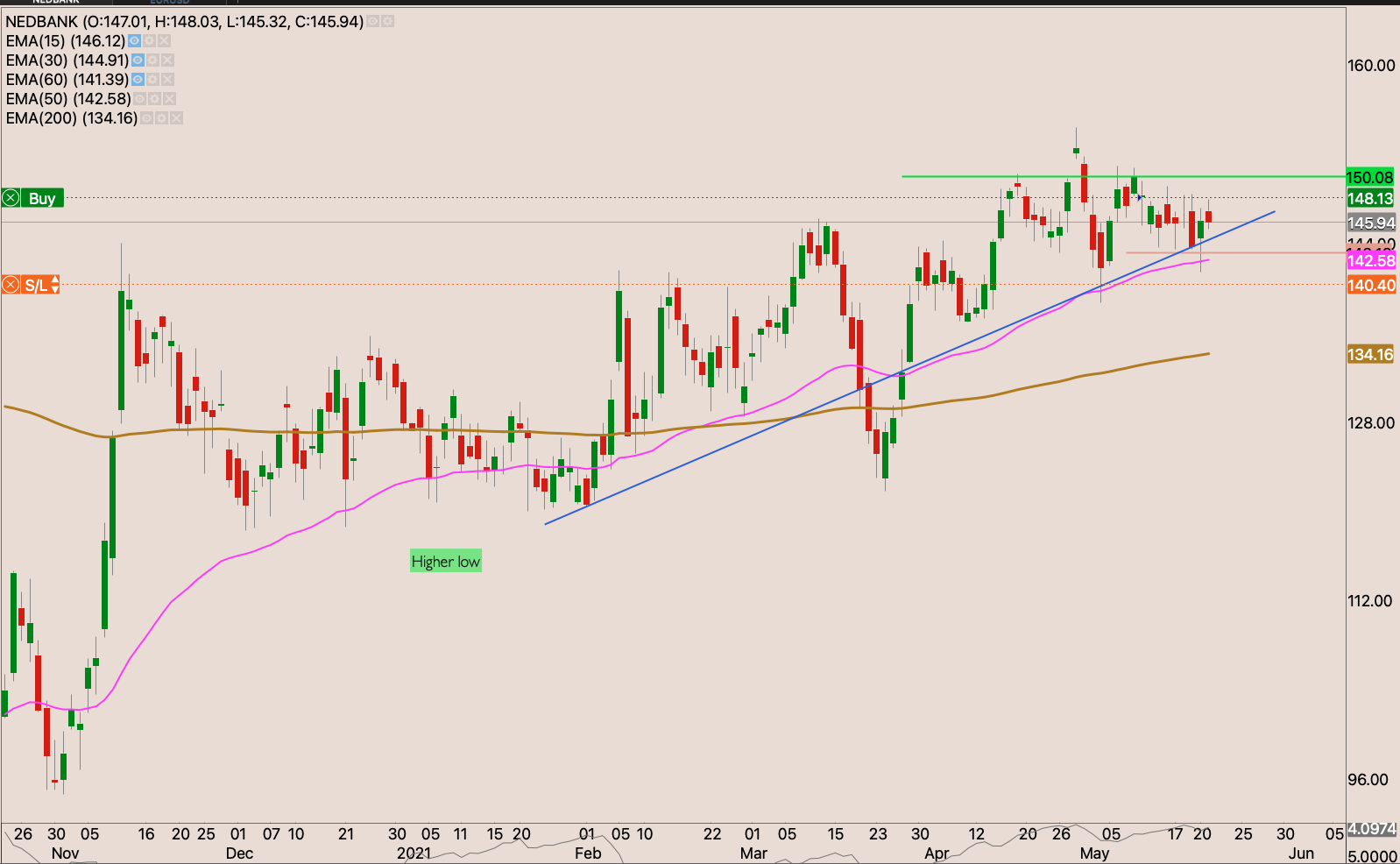
Task: Open settings gear for EMA(15) indicator
Action: [150, 41]
